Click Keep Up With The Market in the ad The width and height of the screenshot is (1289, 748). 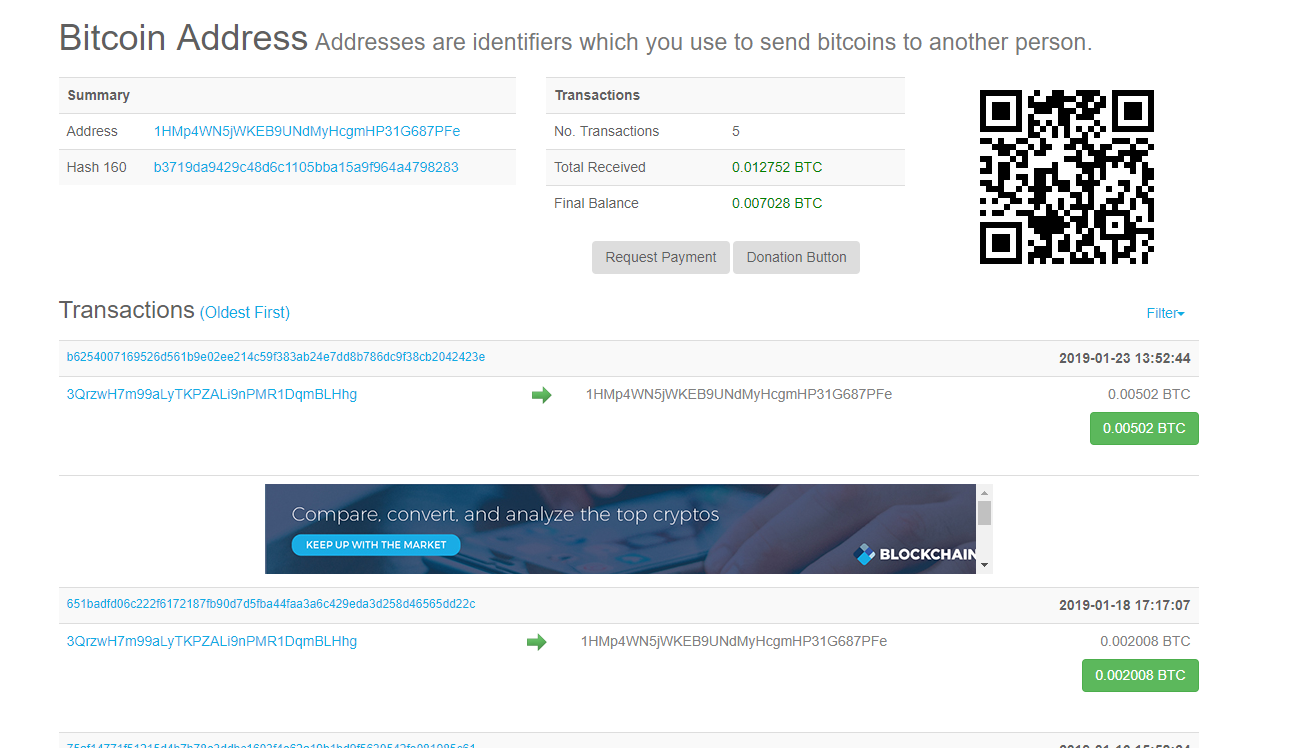coord(376,545)
